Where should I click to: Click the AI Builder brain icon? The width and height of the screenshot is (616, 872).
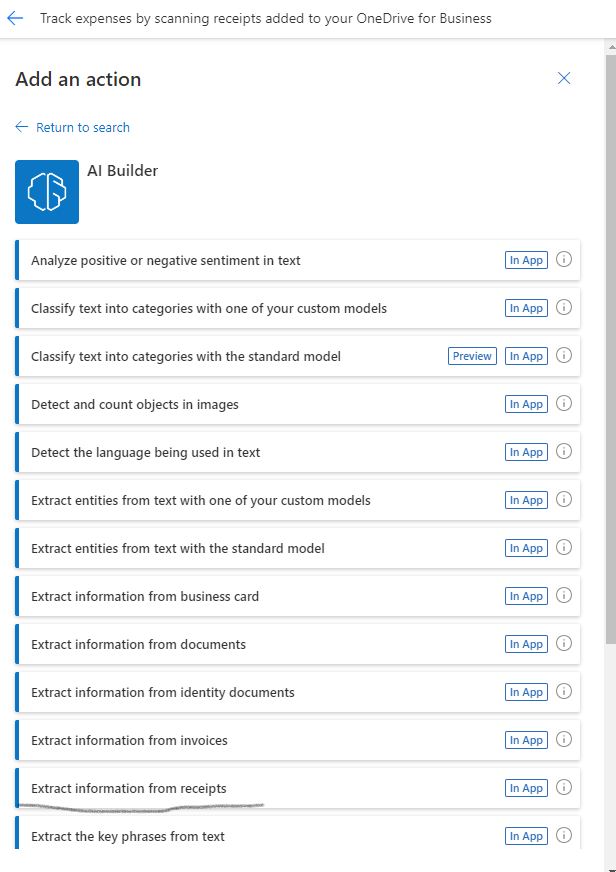tap(45, 190)
